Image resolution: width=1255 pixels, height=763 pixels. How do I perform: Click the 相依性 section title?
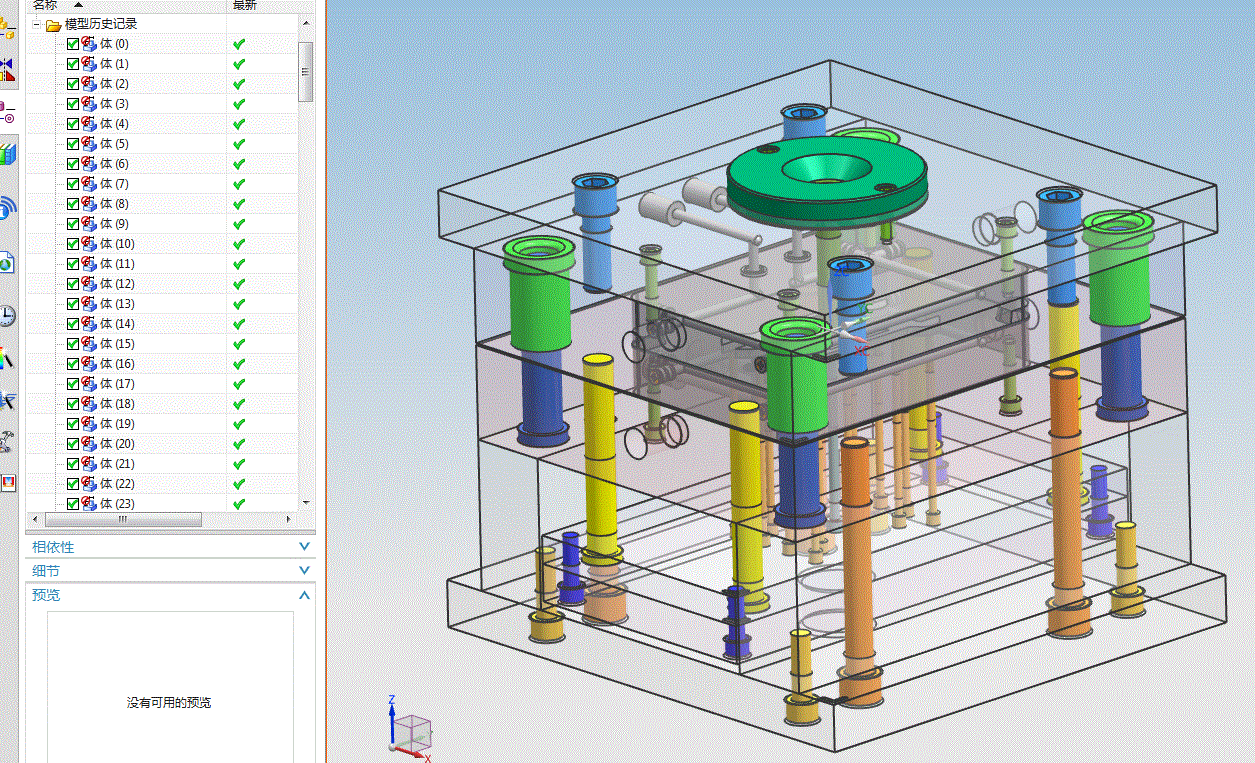tap(53, 547)
